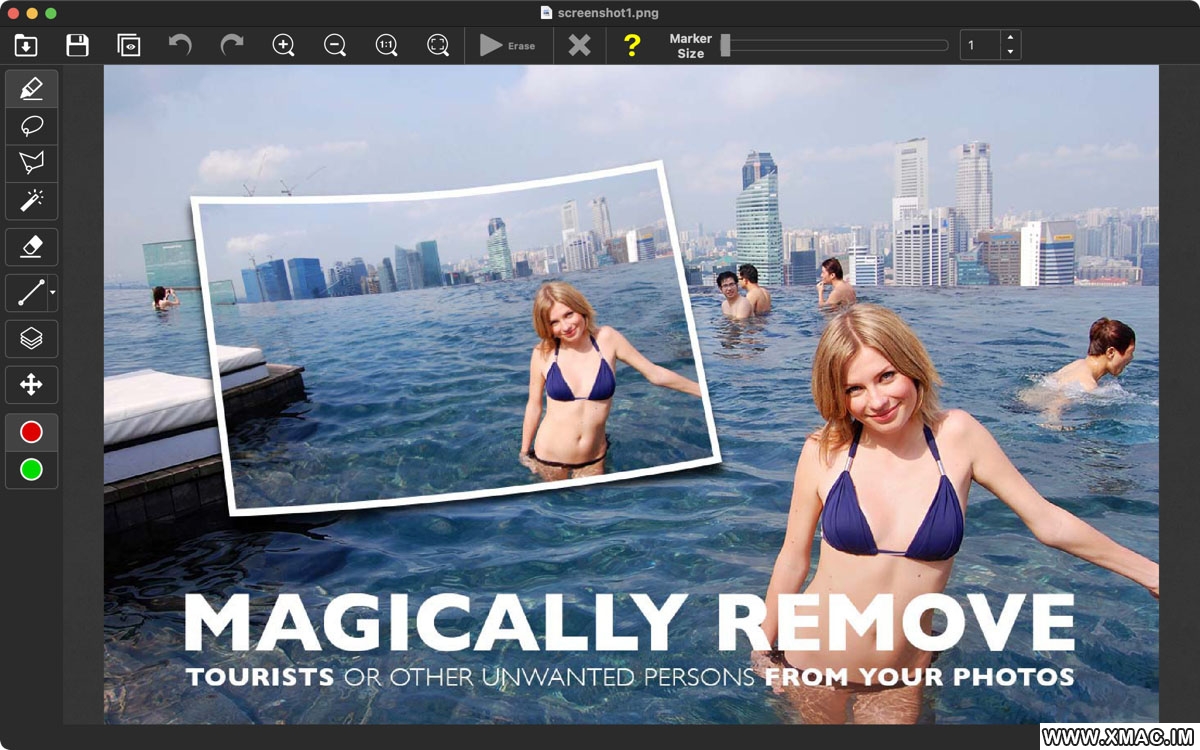1200x750 pixels.
Task: Choose the green marker color
Action: tap(32, 469)
